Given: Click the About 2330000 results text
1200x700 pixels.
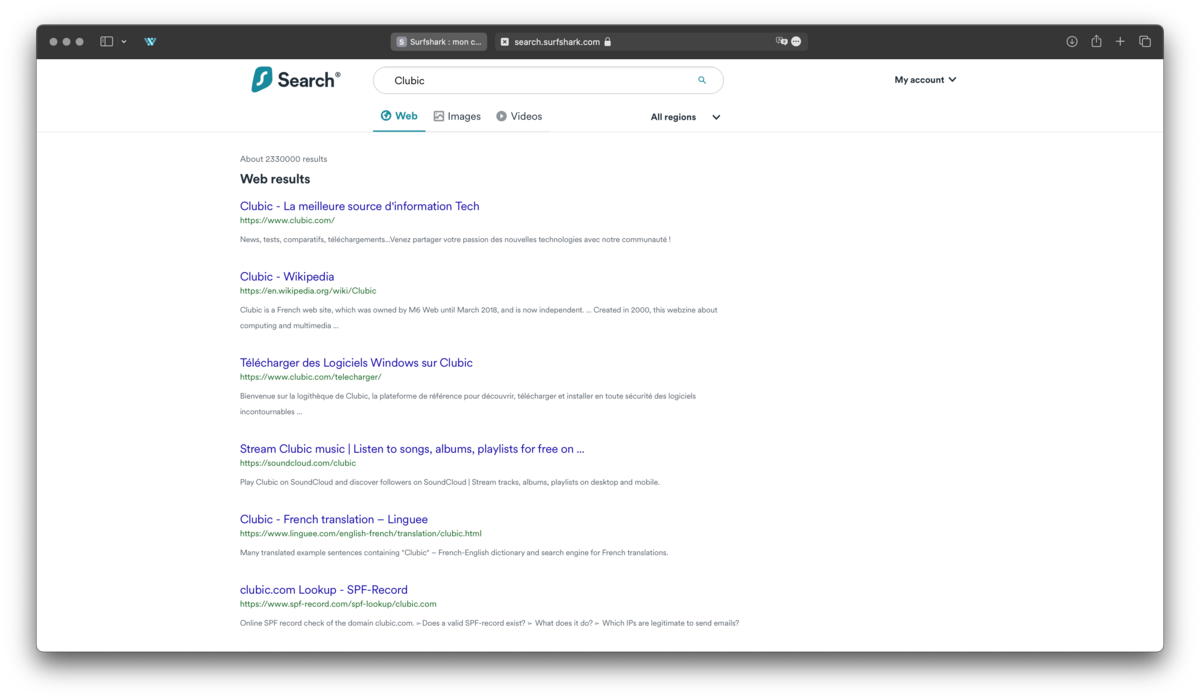Looking at the screenshot, I should pos(283,159).
